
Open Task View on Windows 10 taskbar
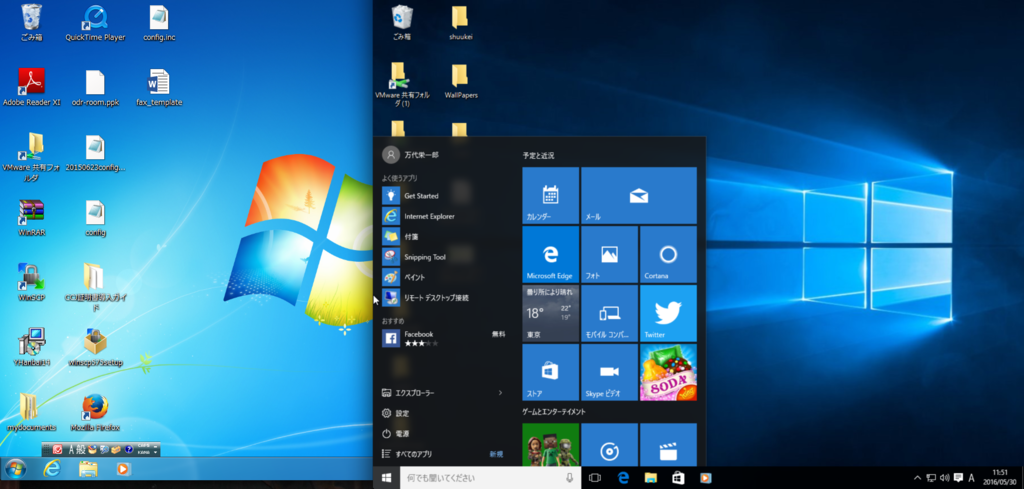[595, 478]
